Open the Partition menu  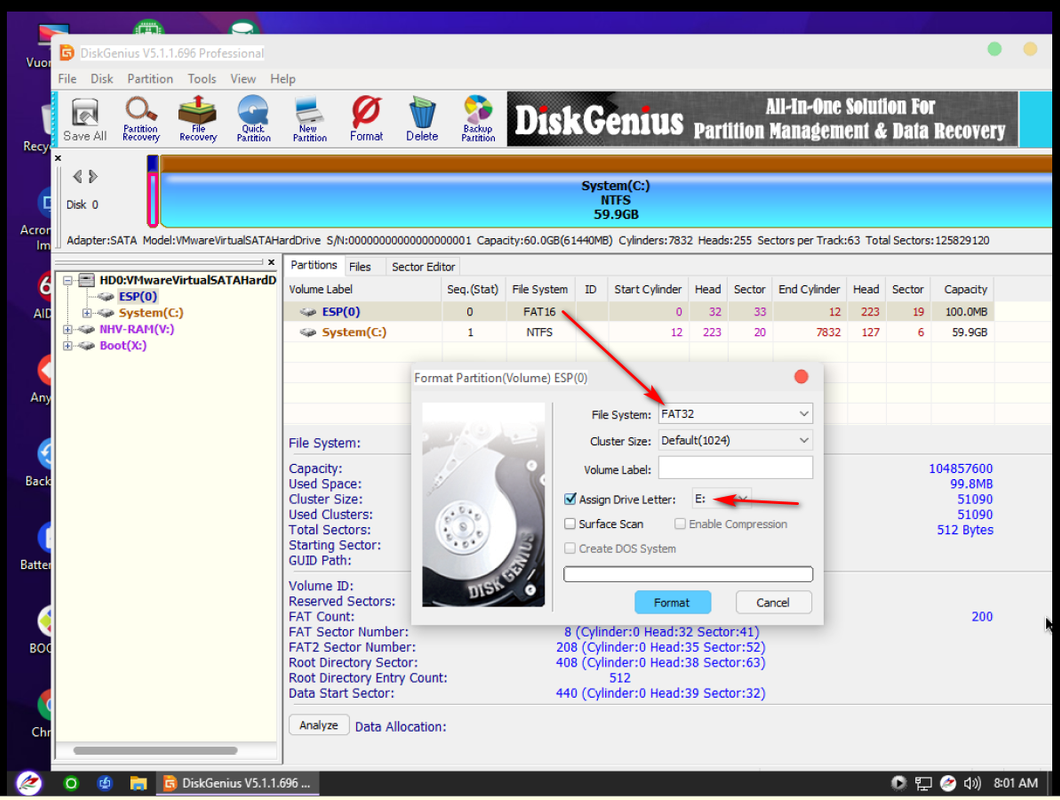[150, 78]
